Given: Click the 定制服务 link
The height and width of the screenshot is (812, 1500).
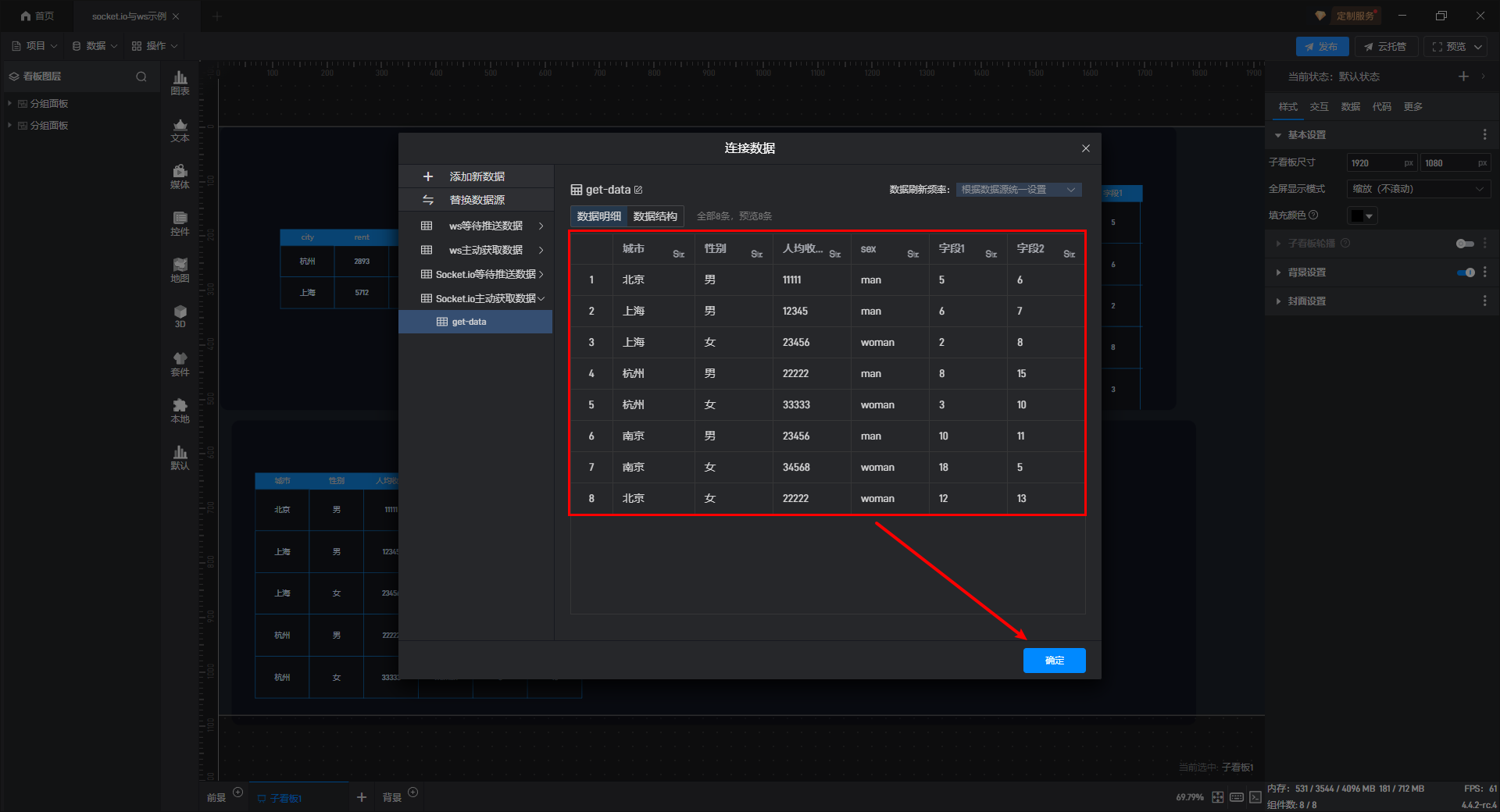Looking at the screenshot, I should [x=1355, y=16].
